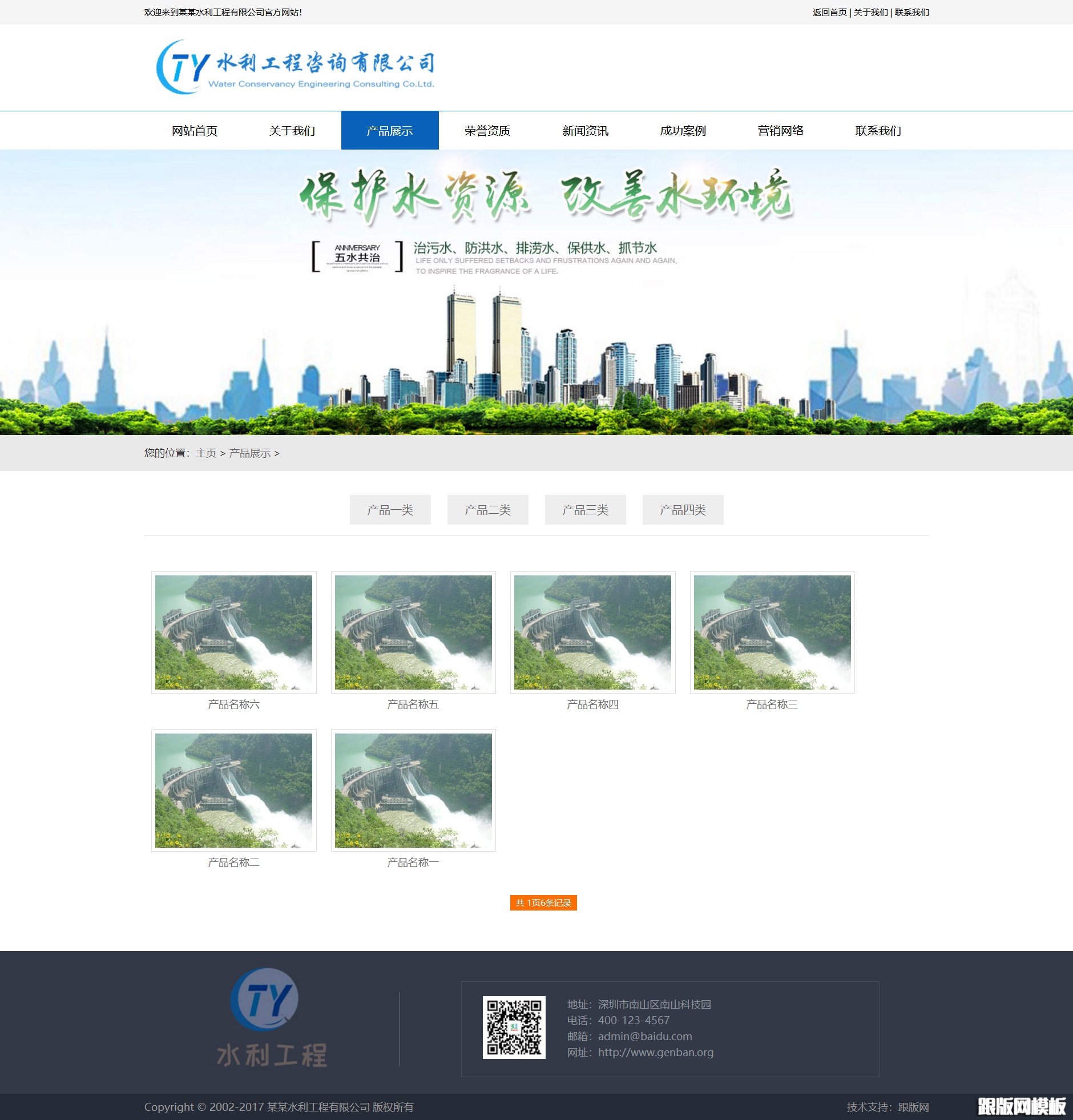Click the QR code image in footer
The image size is (1073, 1120).
coord(514,1028)
